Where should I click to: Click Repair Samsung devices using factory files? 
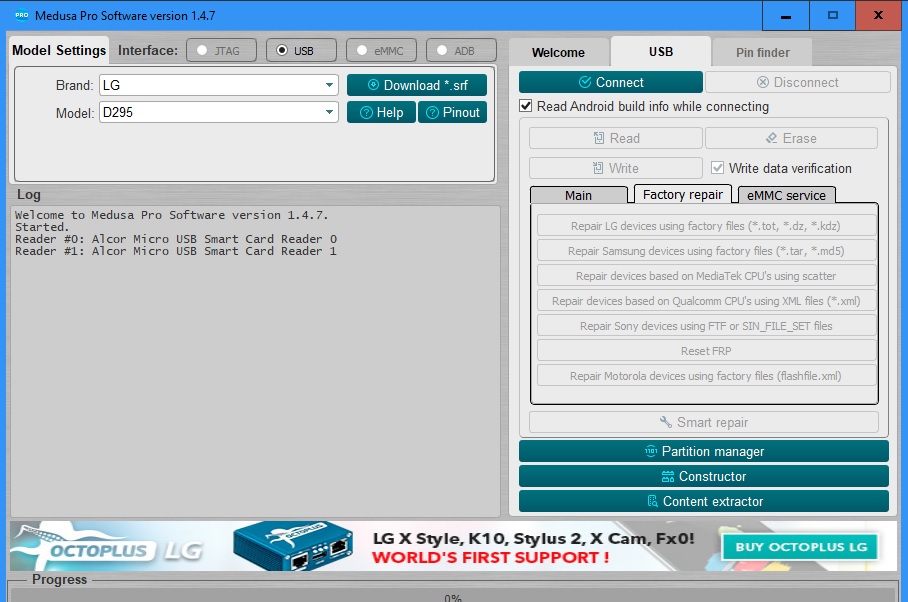pyautogui.click(x=706, y=251)
